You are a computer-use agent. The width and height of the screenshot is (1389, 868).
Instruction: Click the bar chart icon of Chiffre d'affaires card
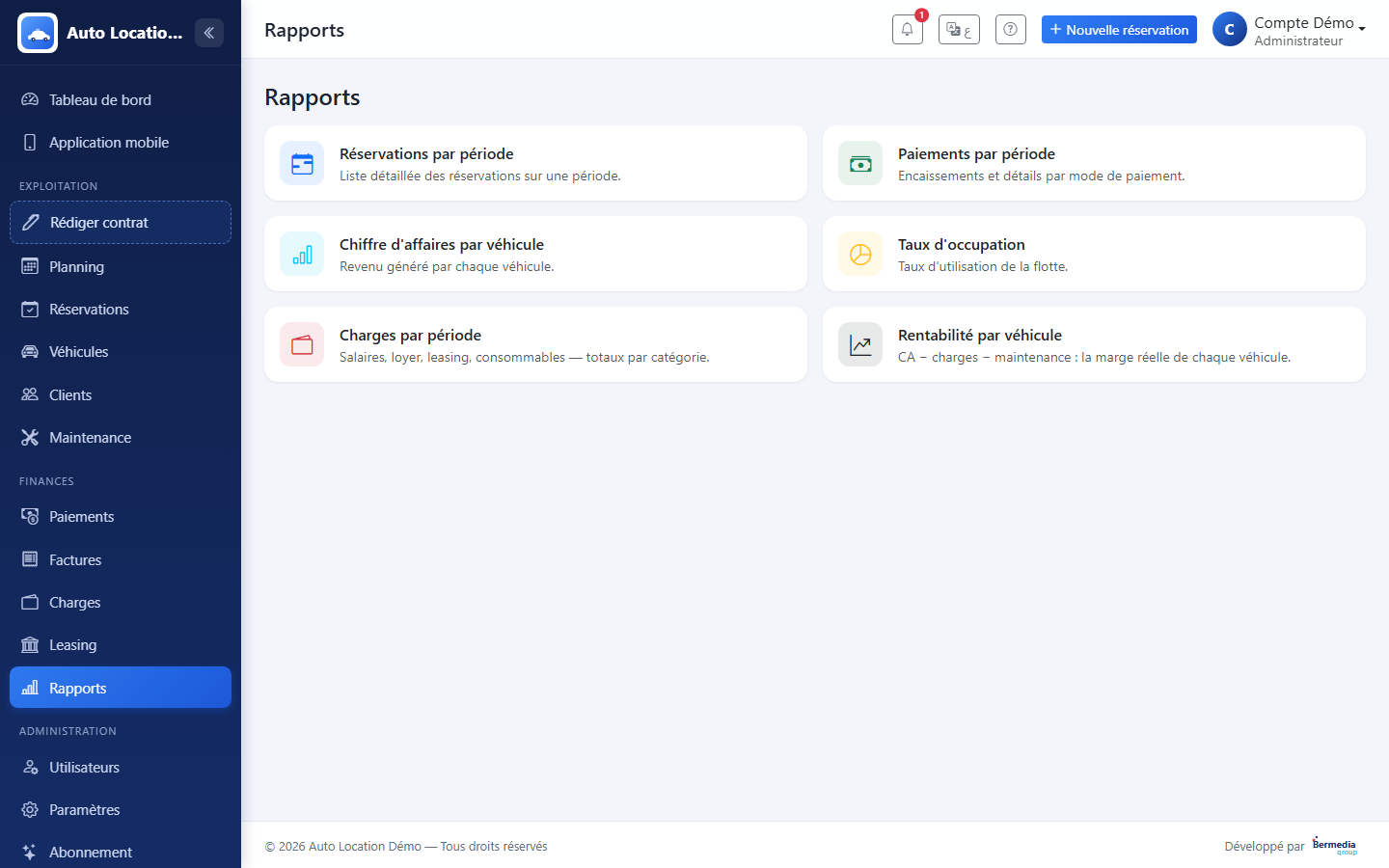pos(302,254)
